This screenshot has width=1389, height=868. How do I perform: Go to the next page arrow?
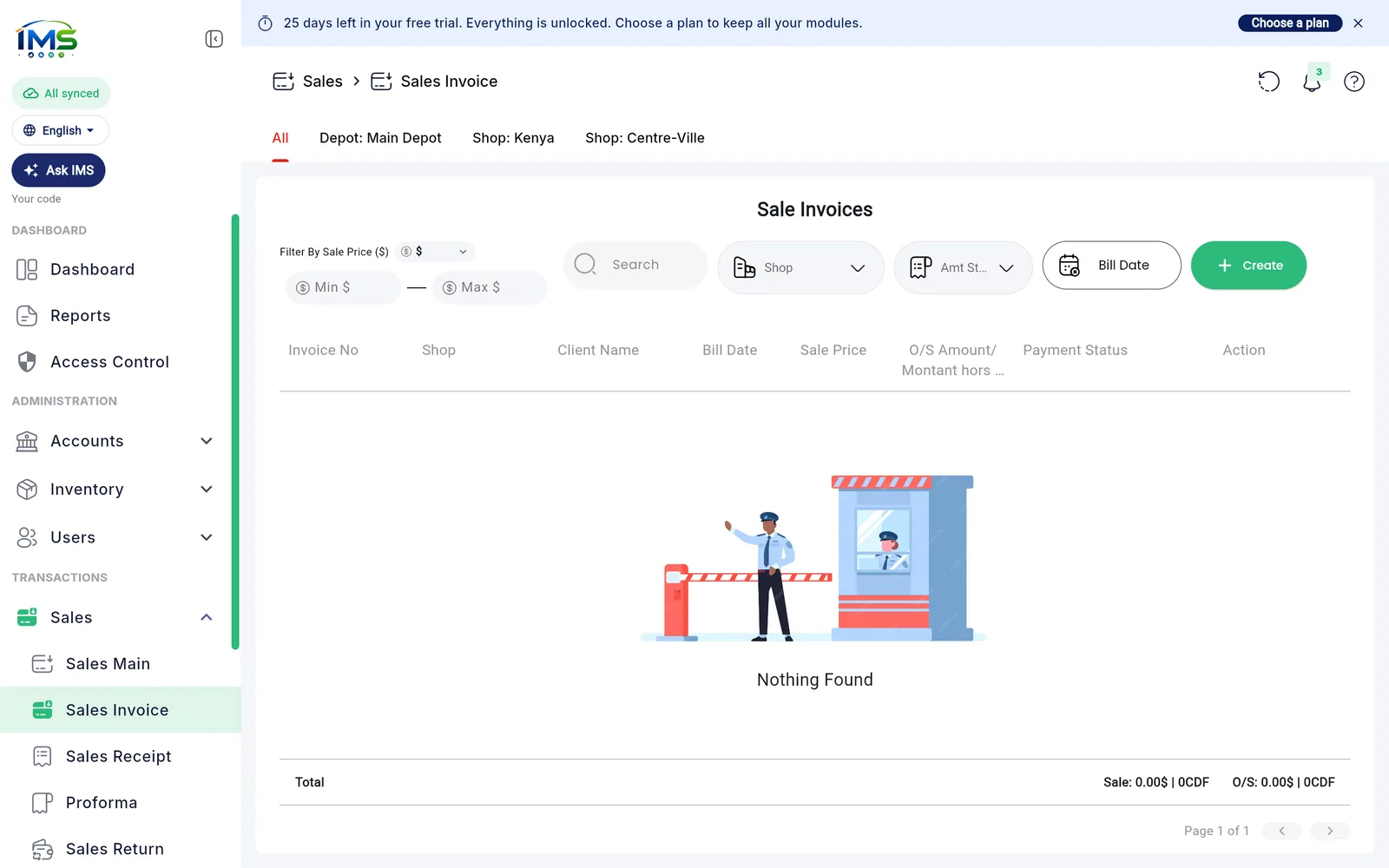click(1330, 832)
